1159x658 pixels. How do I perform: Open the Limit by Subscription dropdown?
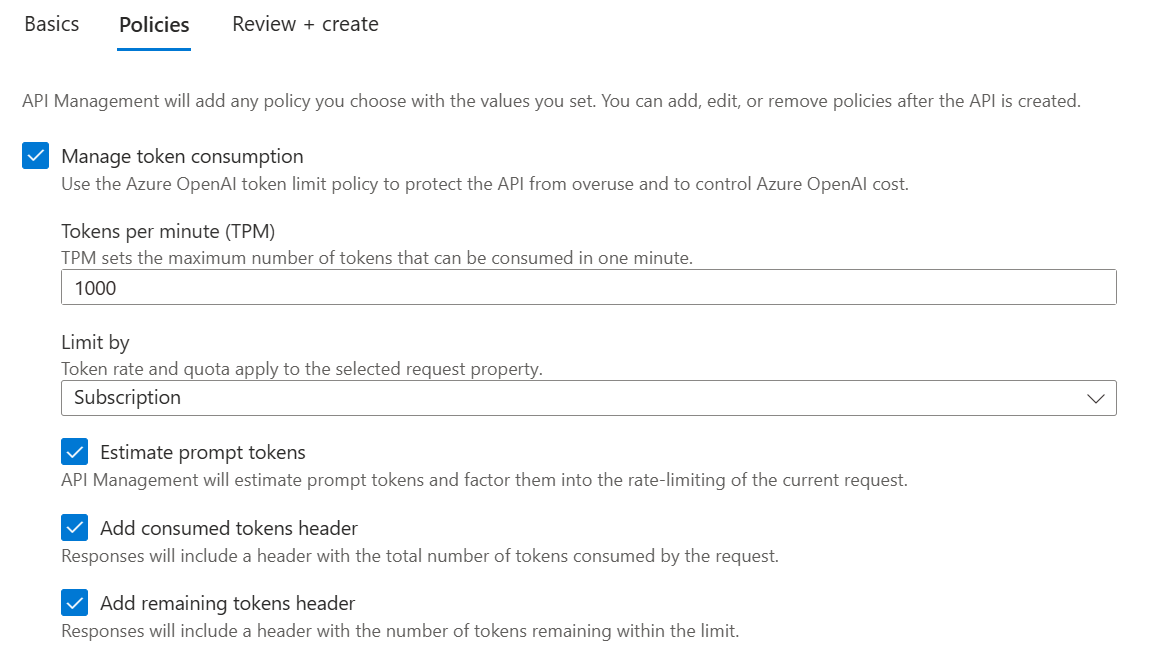pyautogui.click(x=588, y=398)
